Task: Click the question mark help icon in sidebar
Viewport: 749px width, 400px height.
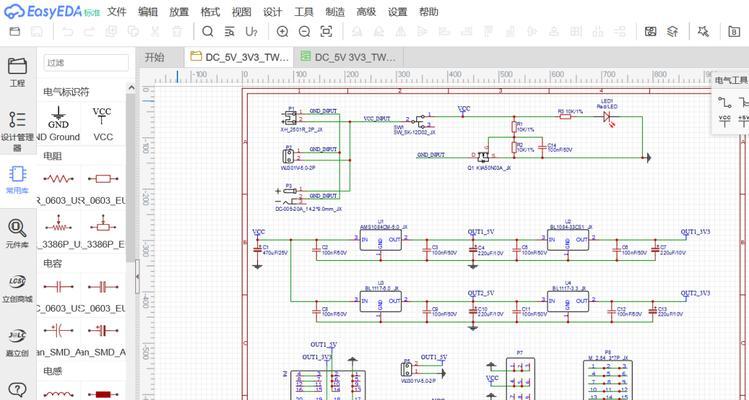Action: click(17, 390)
